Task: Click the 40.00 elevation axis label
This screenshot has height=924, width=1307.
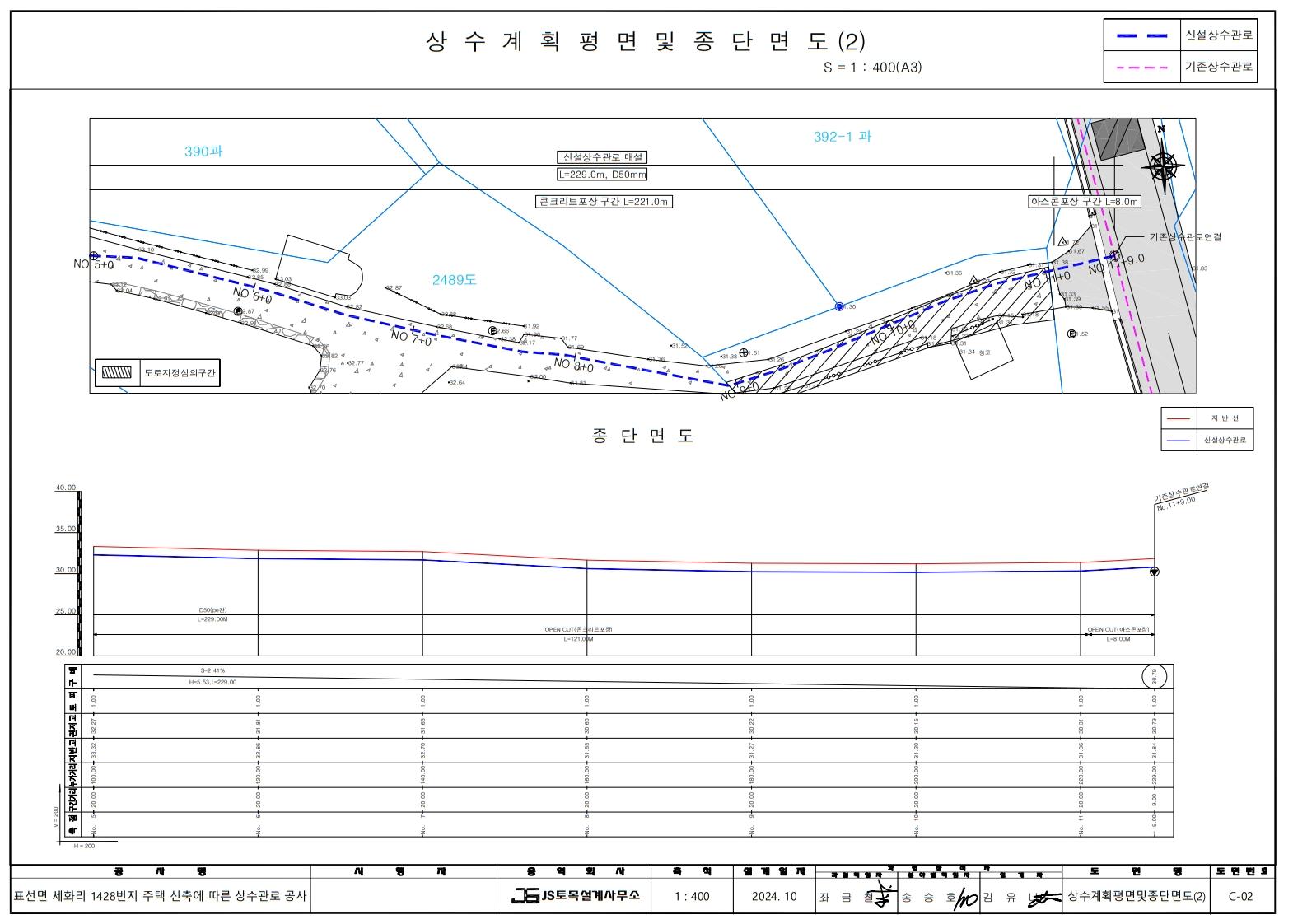Action: pyautogui.click(x=66, y=488)
